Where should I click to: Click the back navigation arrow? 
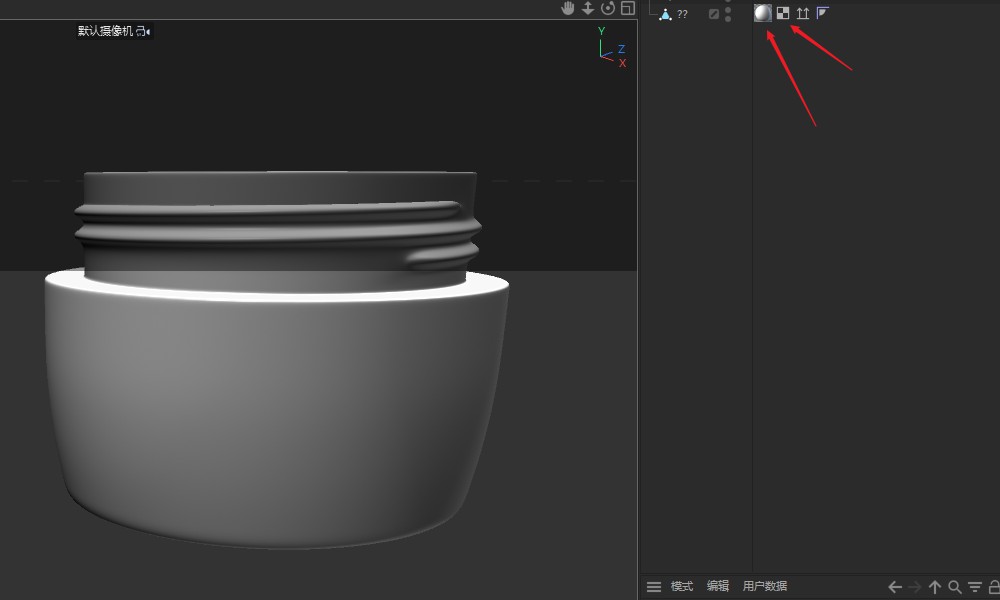click(895, 587)
